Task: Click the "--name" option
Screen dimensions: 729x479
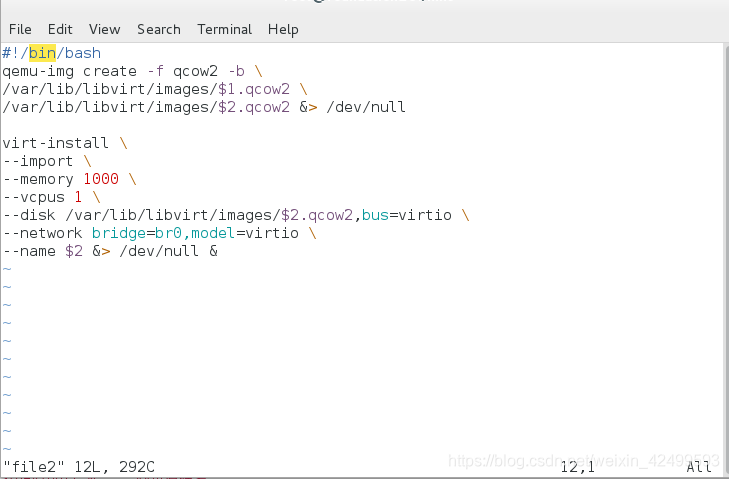Action: [29, 251]
